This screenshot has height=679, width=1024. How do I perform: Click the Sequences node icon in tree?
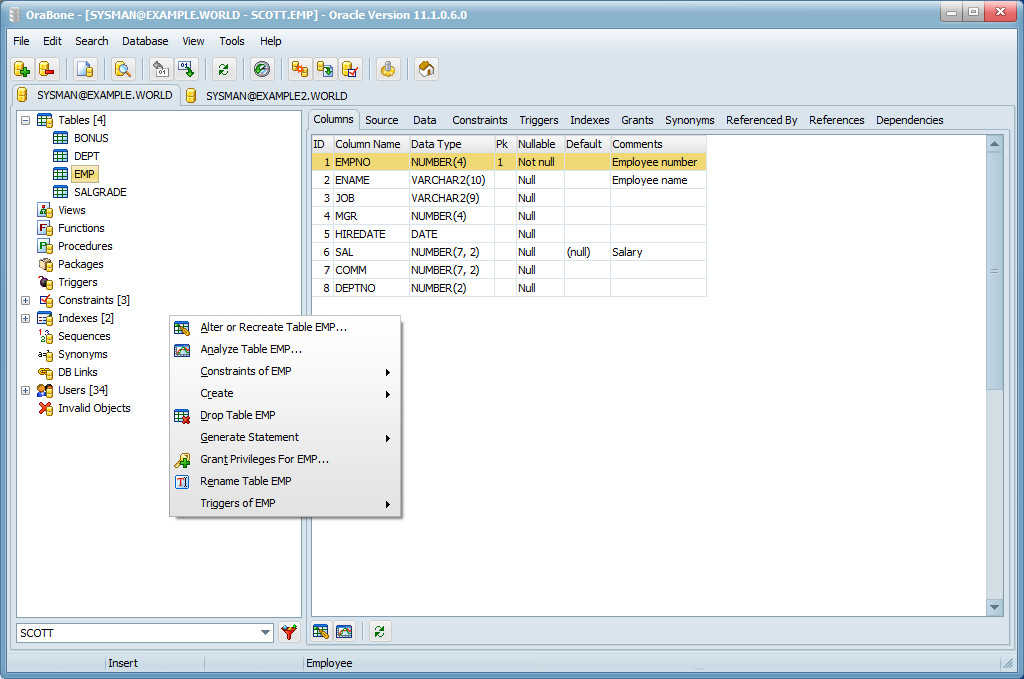coord(45,336)
